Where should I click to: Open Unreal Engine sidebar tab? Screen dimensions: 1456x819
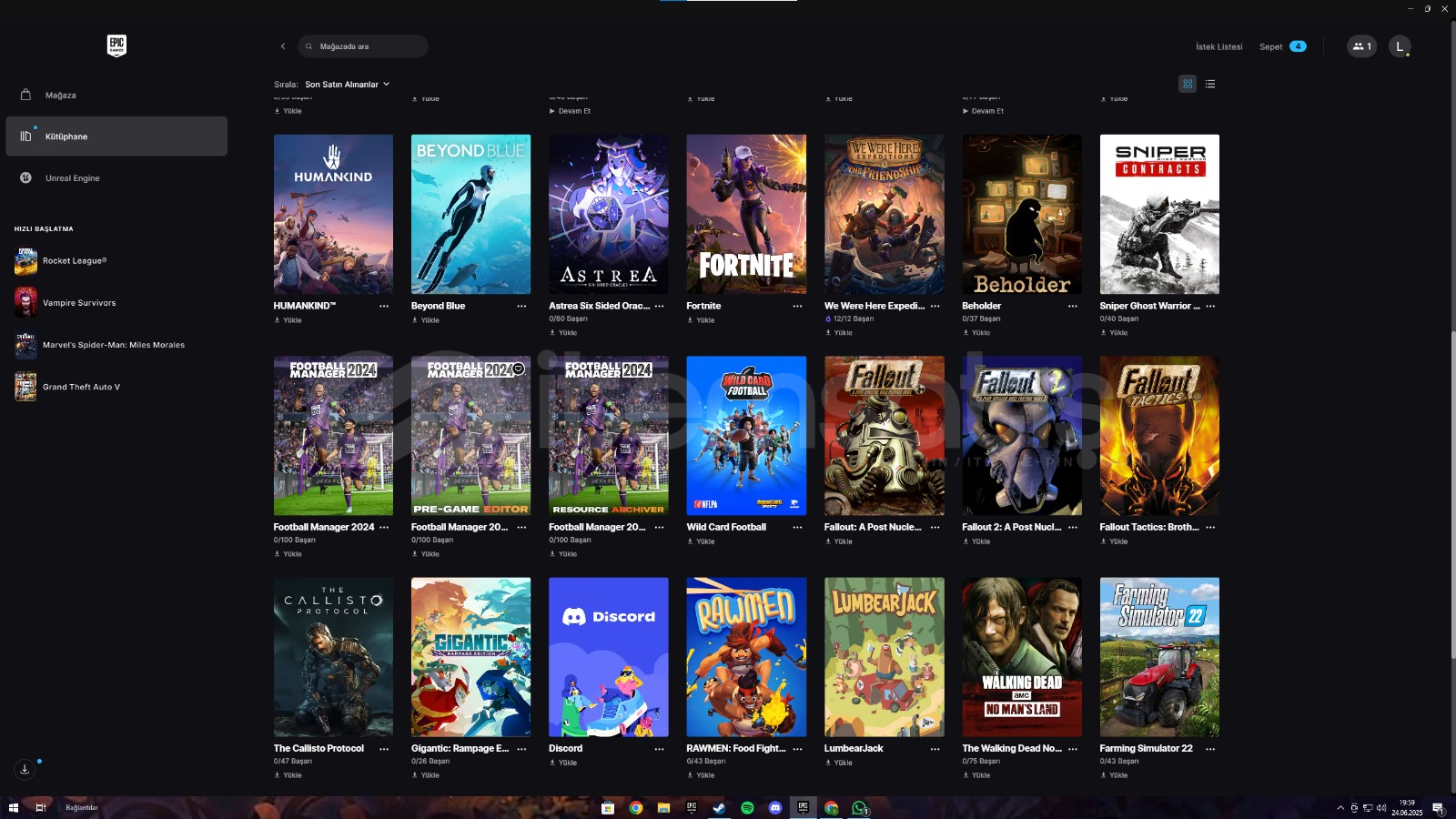point(116,178)
